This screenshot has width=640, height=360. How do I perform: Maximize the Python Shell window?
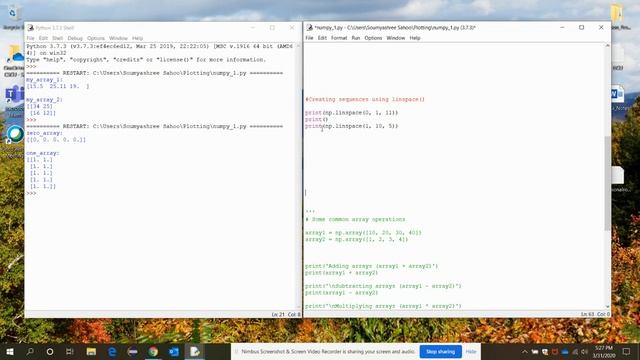[x=272, y=28]
